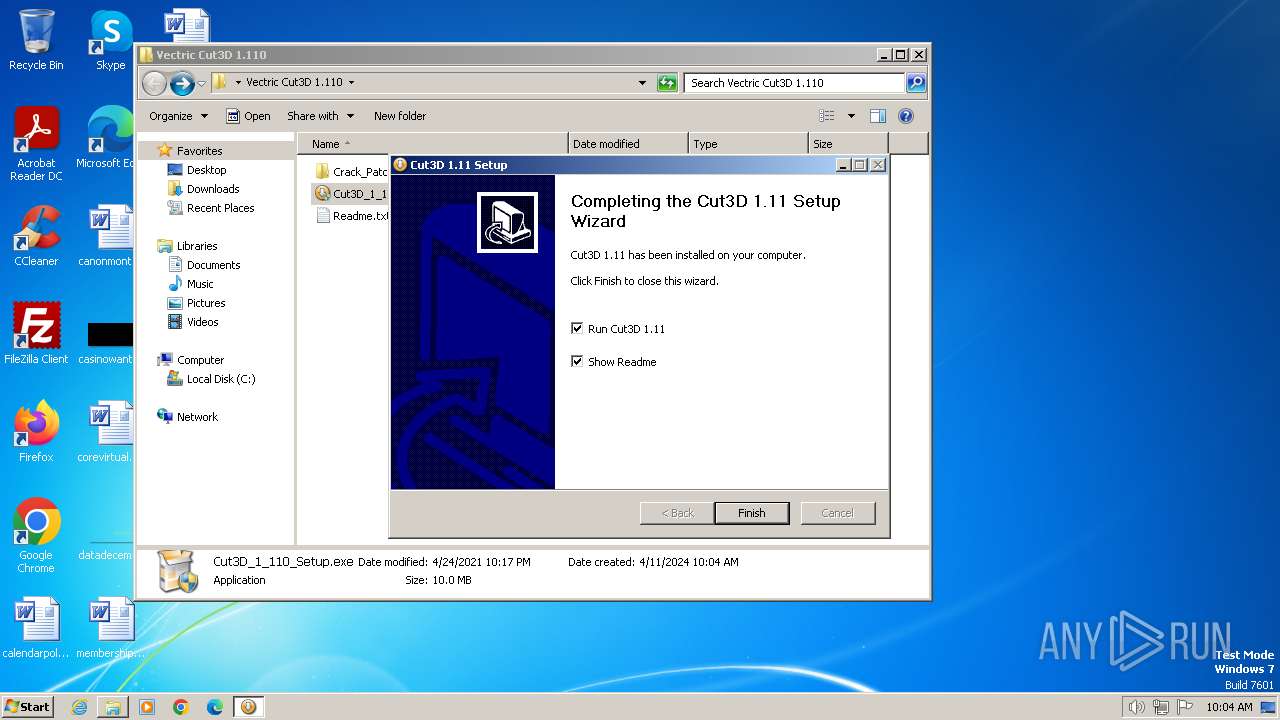Open Windows Media Player from the taskbar

(x=147, y=707)
